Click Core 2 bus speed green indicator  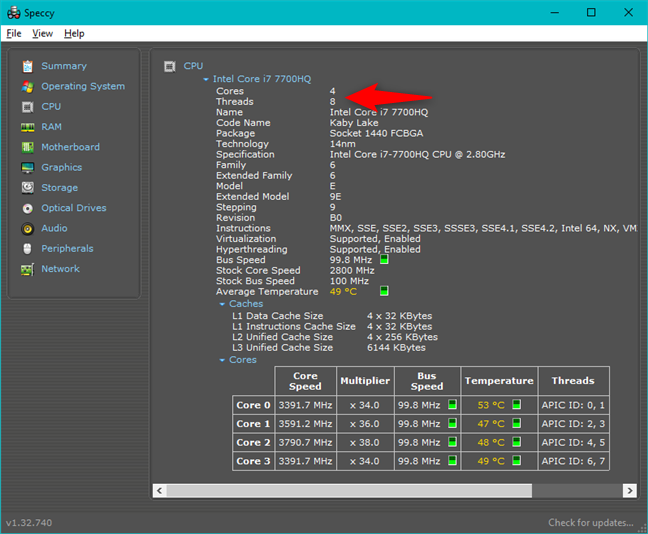[453, 442]
